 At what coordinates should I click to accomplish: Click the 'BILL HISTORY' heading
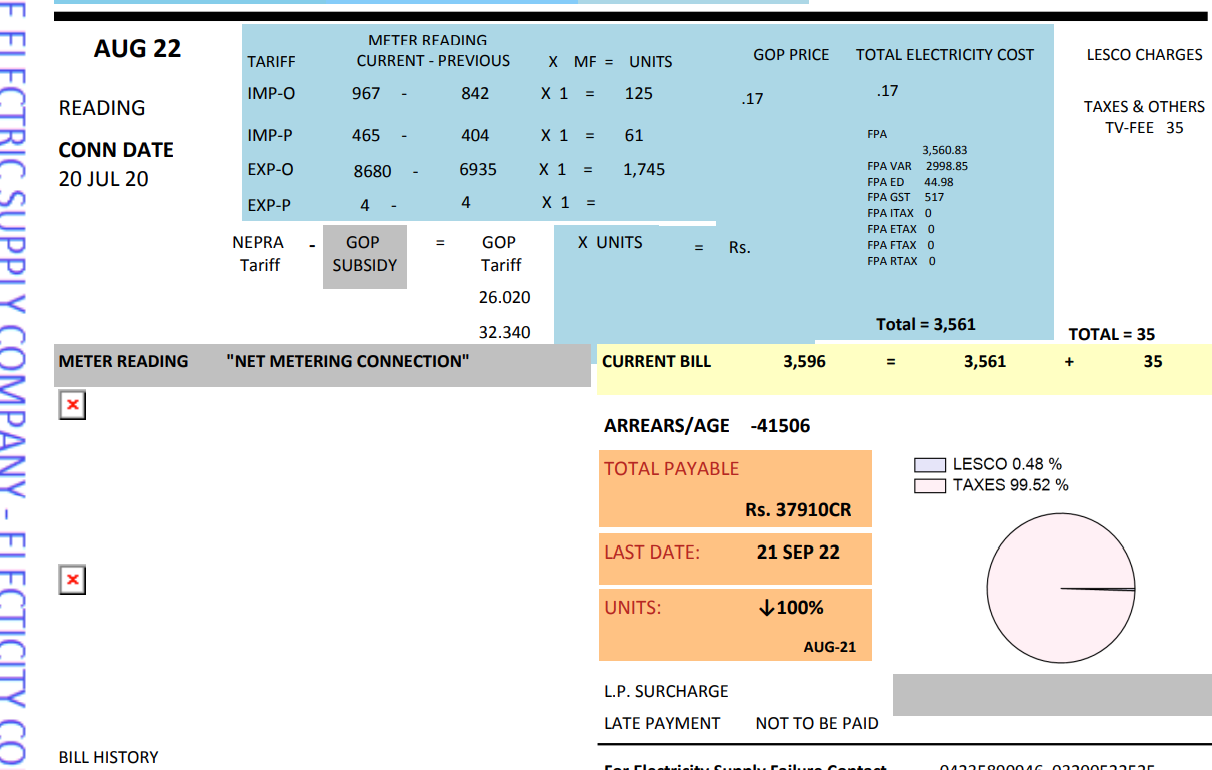[108, 757]
